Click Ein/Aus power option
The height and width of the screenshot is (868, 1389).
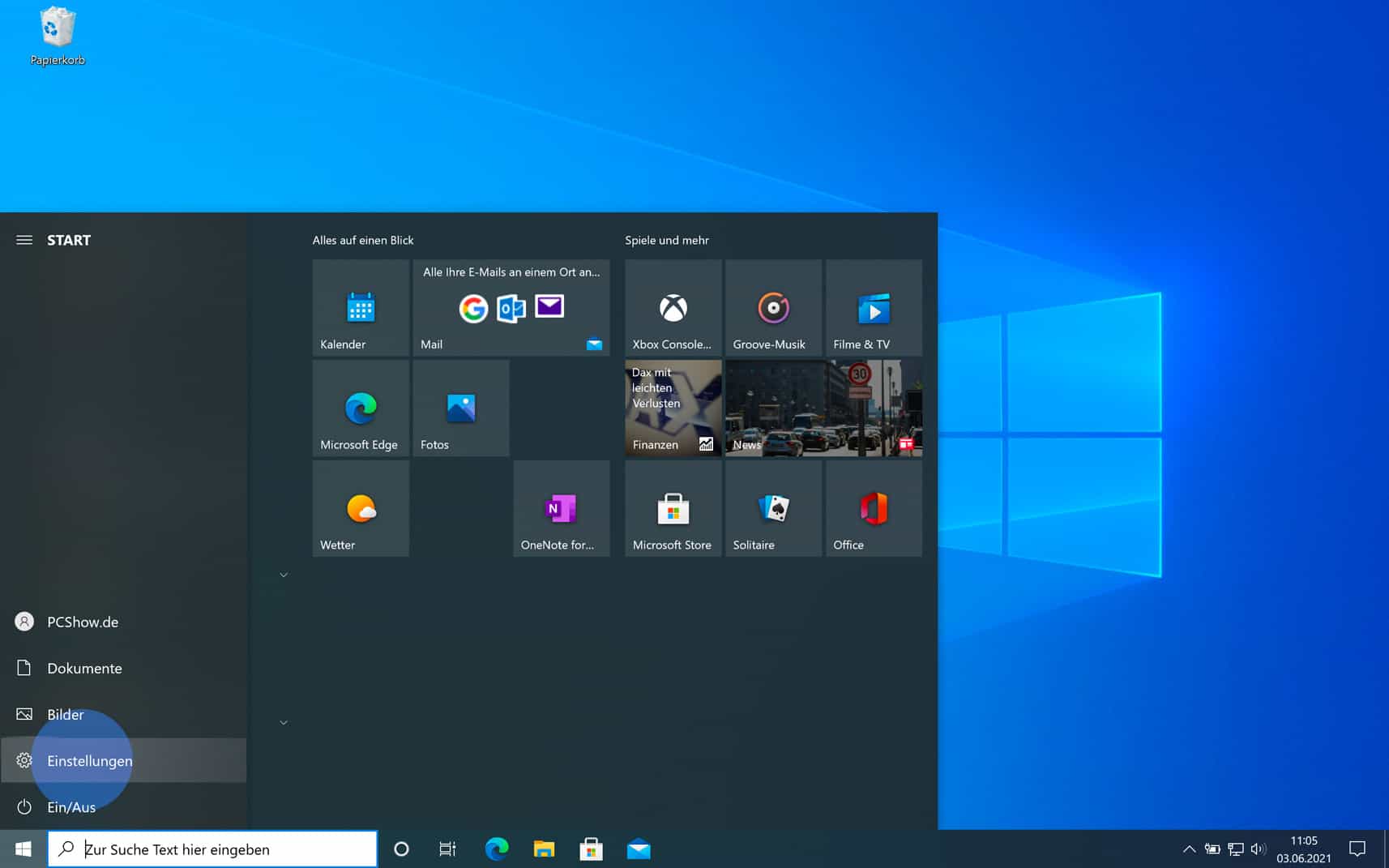pyautogui.click(x=123, y=806)
